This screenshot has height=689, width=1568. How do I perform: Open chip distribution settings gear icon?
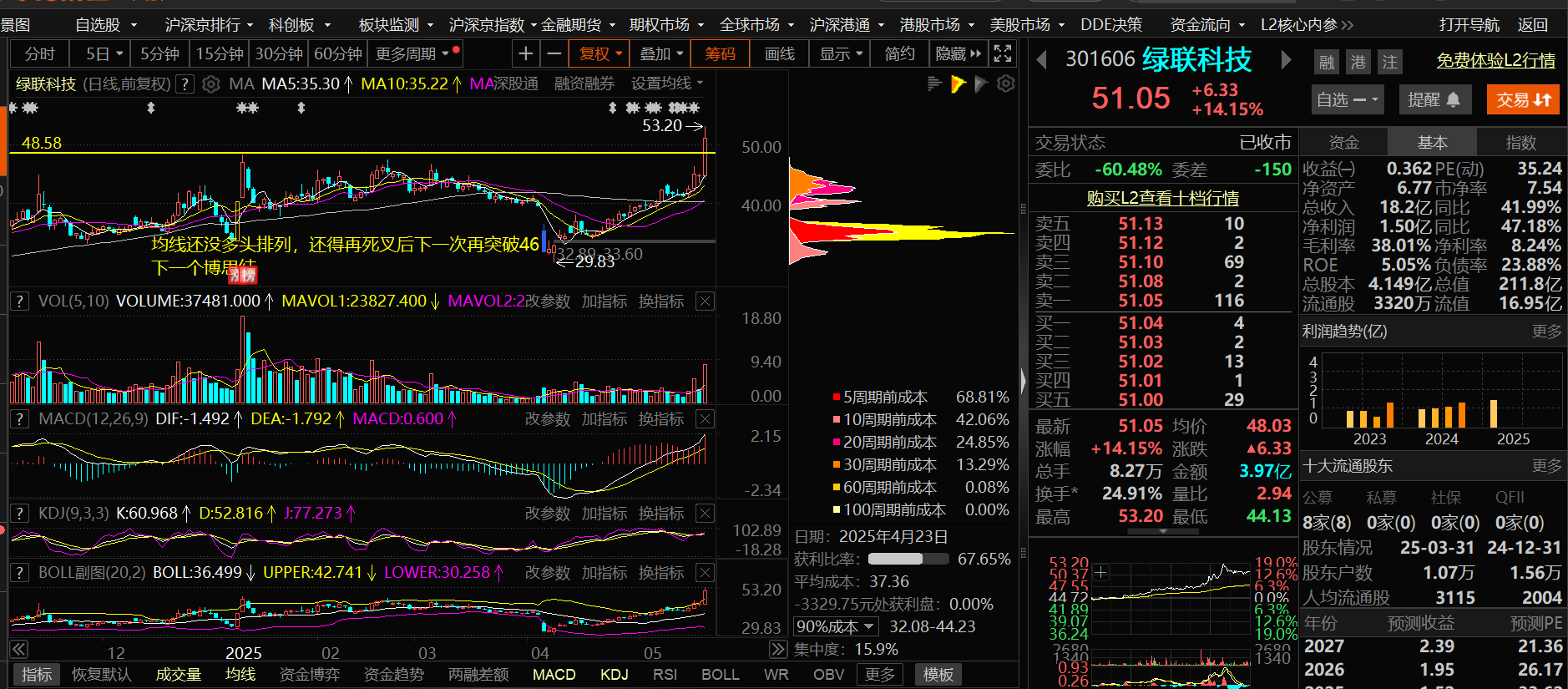click(1006, 84)
